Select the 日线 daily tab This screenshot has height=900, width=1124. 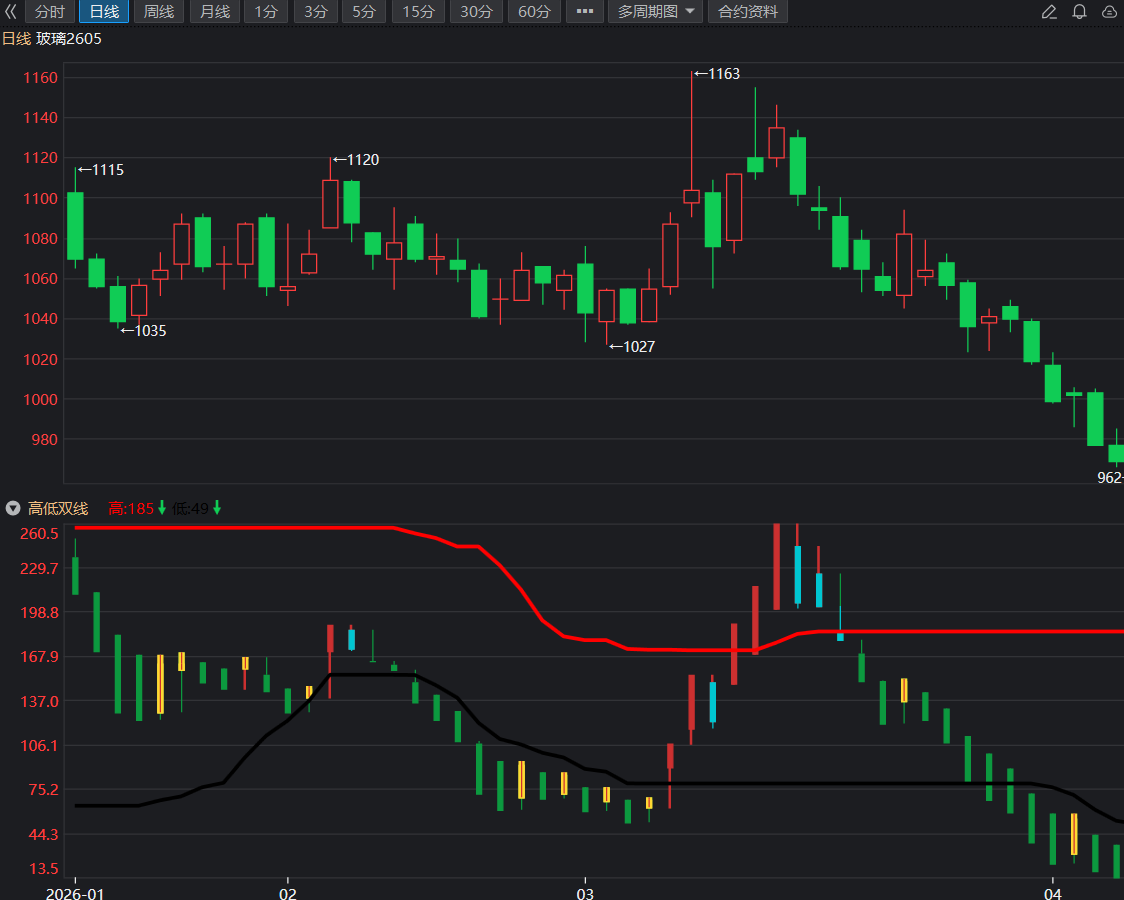pos(104,11)
